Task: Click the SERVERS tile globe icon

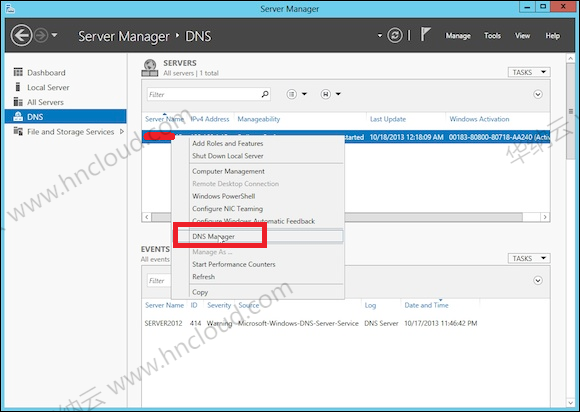Action: (x=150, y=68)
